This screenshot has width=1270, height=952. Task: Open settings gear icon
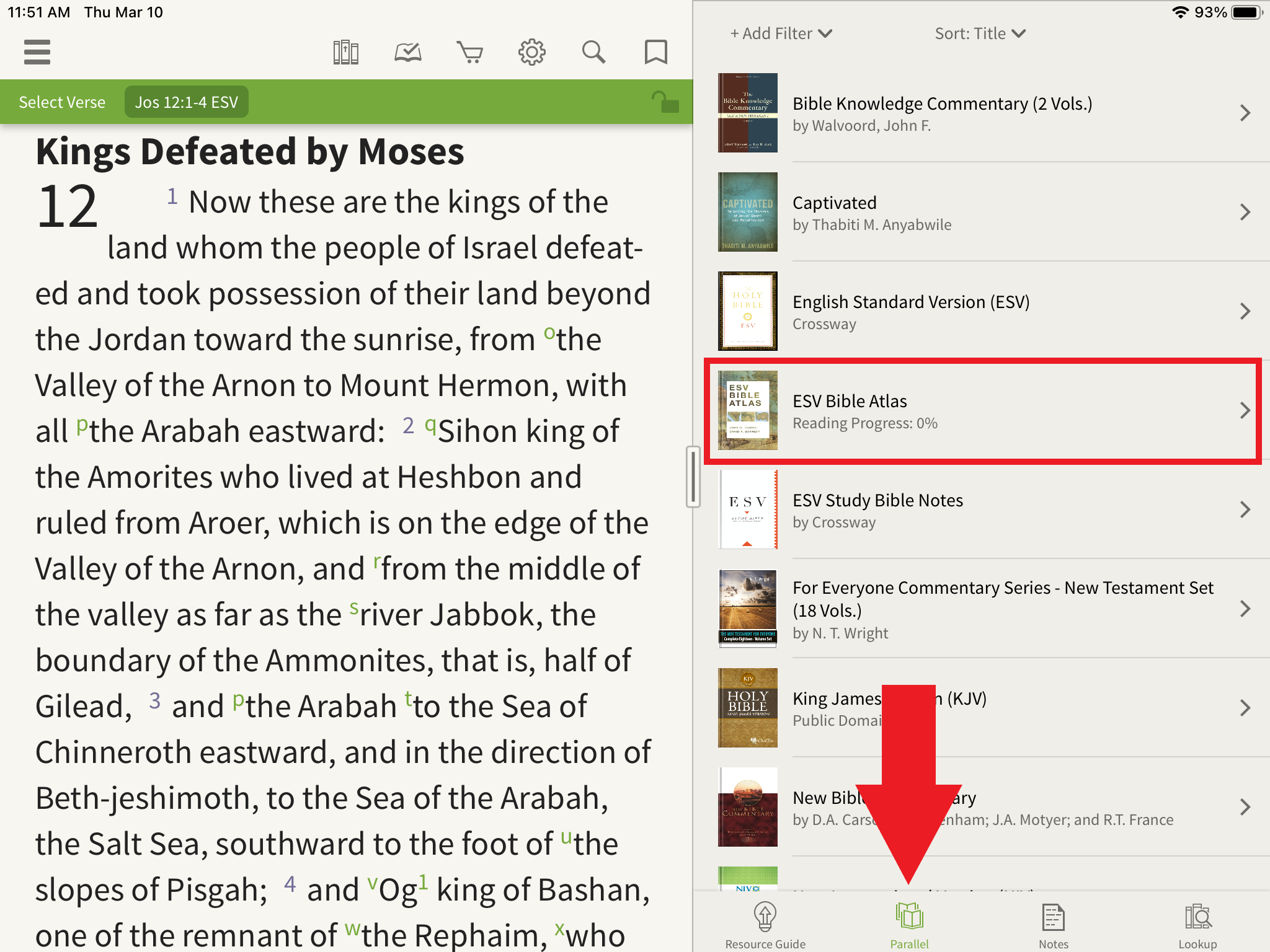(x=532, y=52)
